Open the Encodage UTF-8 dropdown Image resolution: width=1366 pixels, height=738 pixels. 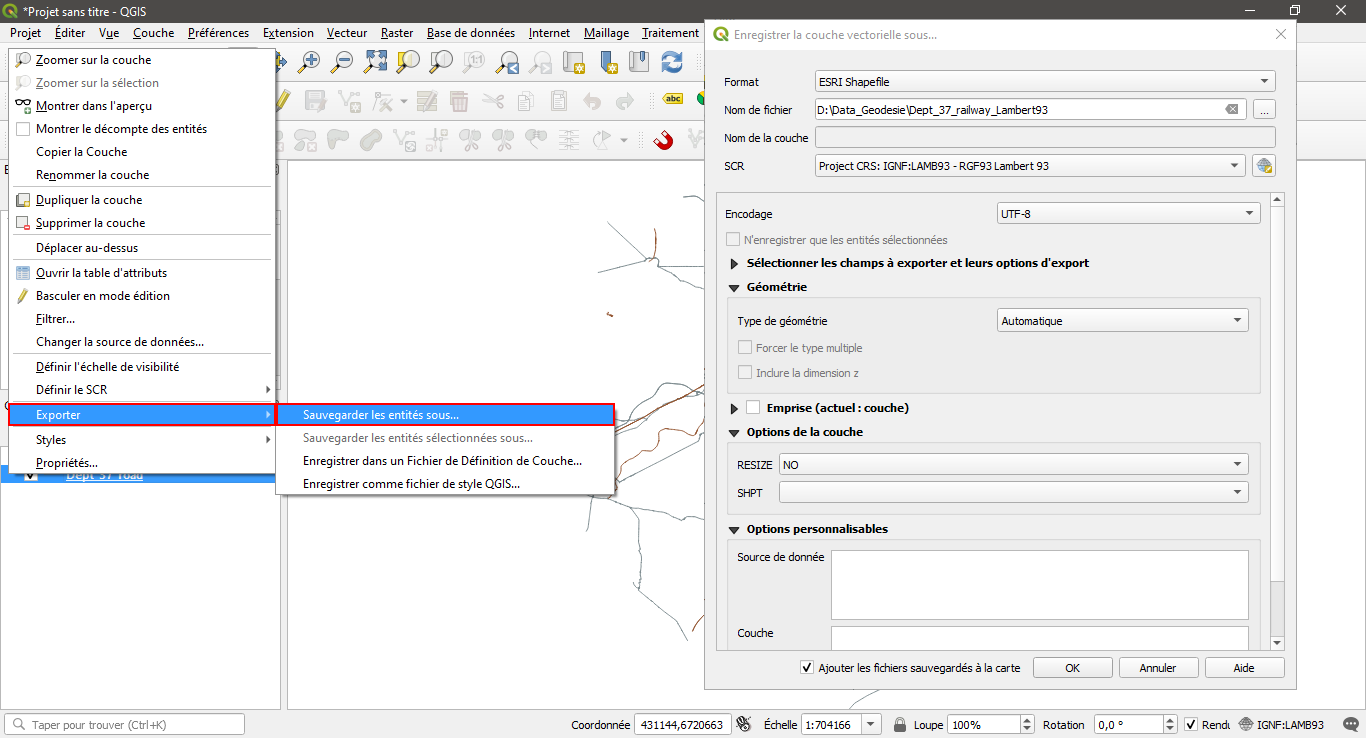coord(1128,213)
